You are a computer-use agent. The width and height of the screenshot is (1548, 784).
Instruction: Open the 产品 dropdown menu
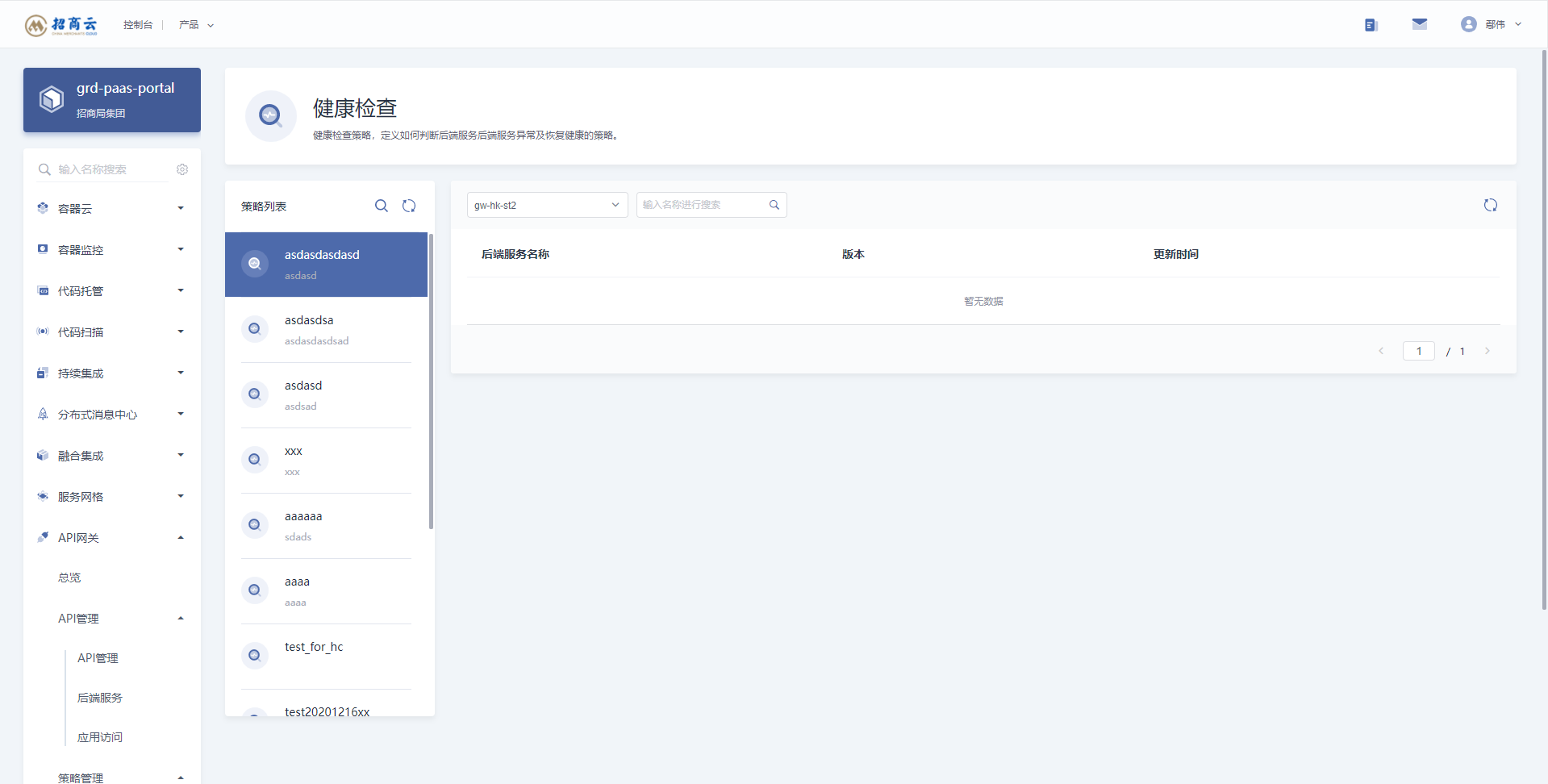[196, 25]
